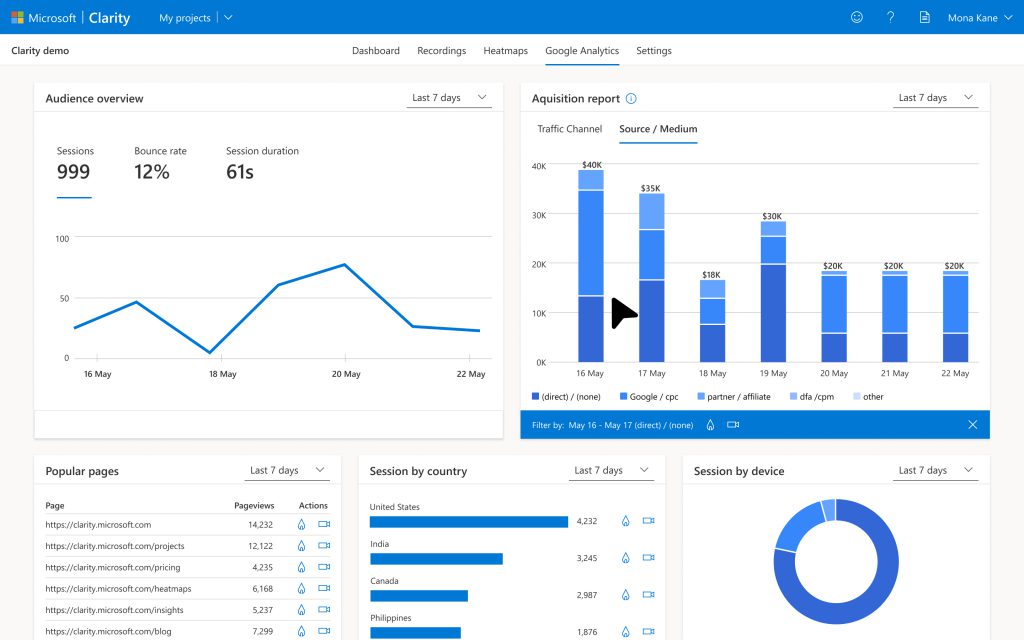Open heatmap for Canada sessions

[626, 595]
